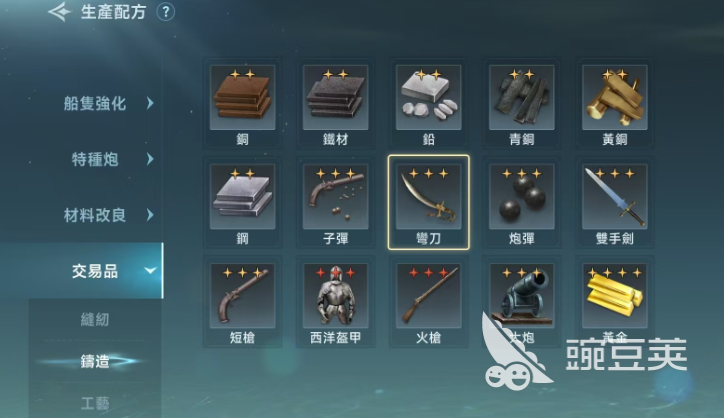Open the help question mark icon
This screenshot has height=418, width=724.
pyautogui.click(x=166, y=12)
